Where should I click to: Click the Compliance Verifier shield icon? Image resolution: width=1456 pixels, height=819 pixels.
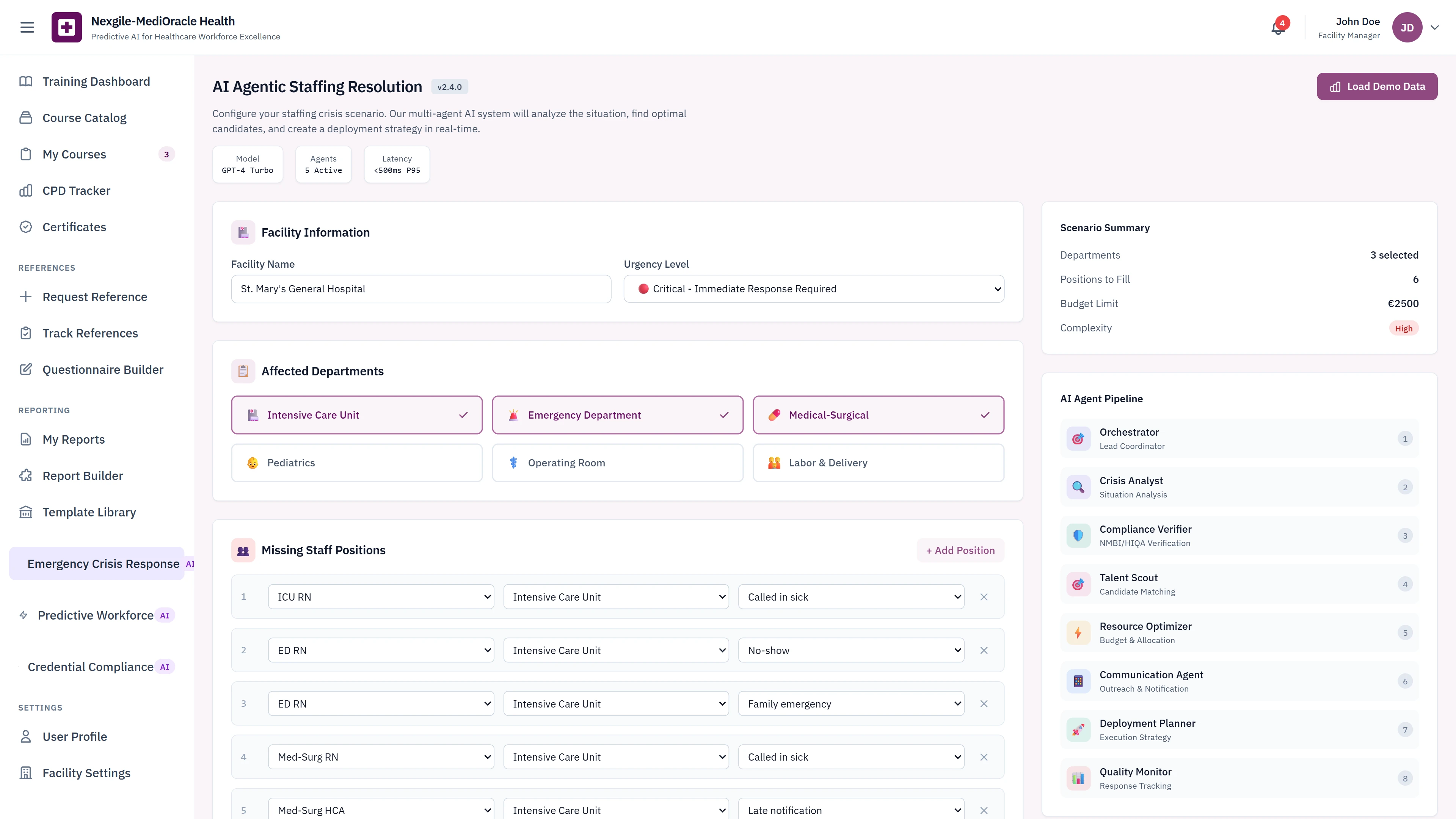click(1078, 535)
